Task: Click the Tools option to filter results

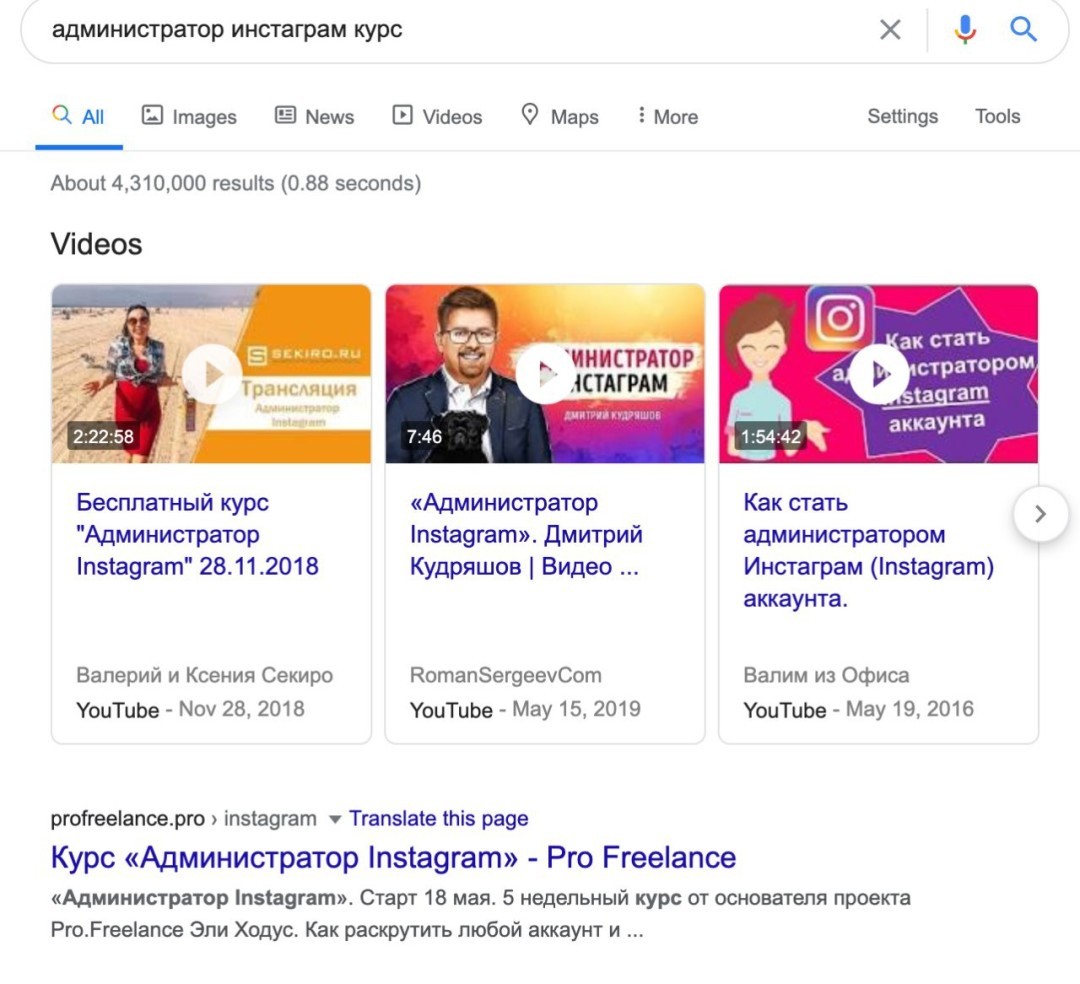Action: tap(996, 116)
